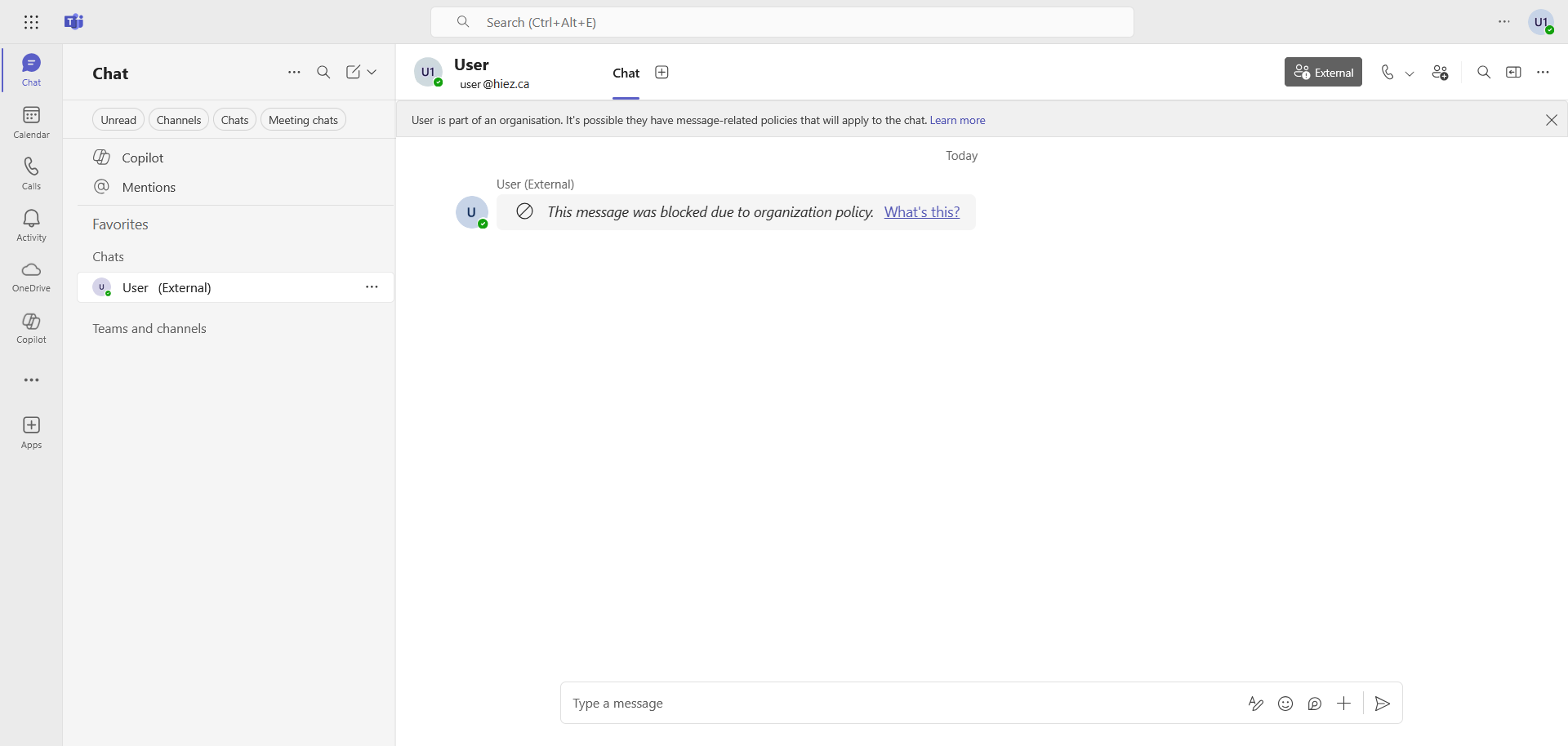The image size is (1568, 746).
Task: Click the What's this? link
Action: click(x=921, y=212)
